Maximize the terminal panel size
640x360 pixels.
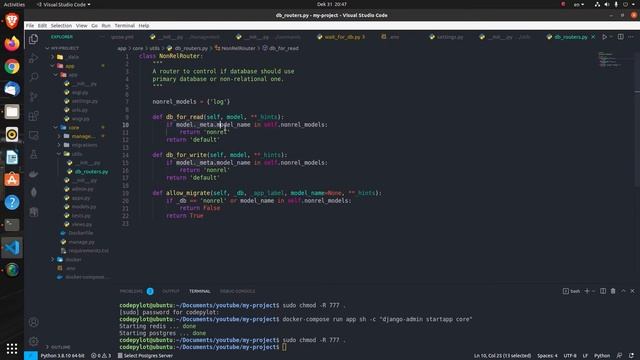click(x=623, y=291)
